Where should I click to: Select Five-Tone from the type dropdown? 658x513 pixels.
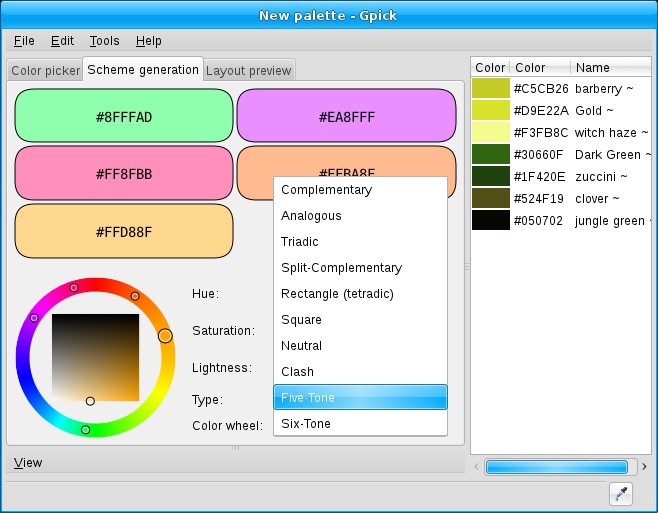pyautogui.click(x=360, y=398)
